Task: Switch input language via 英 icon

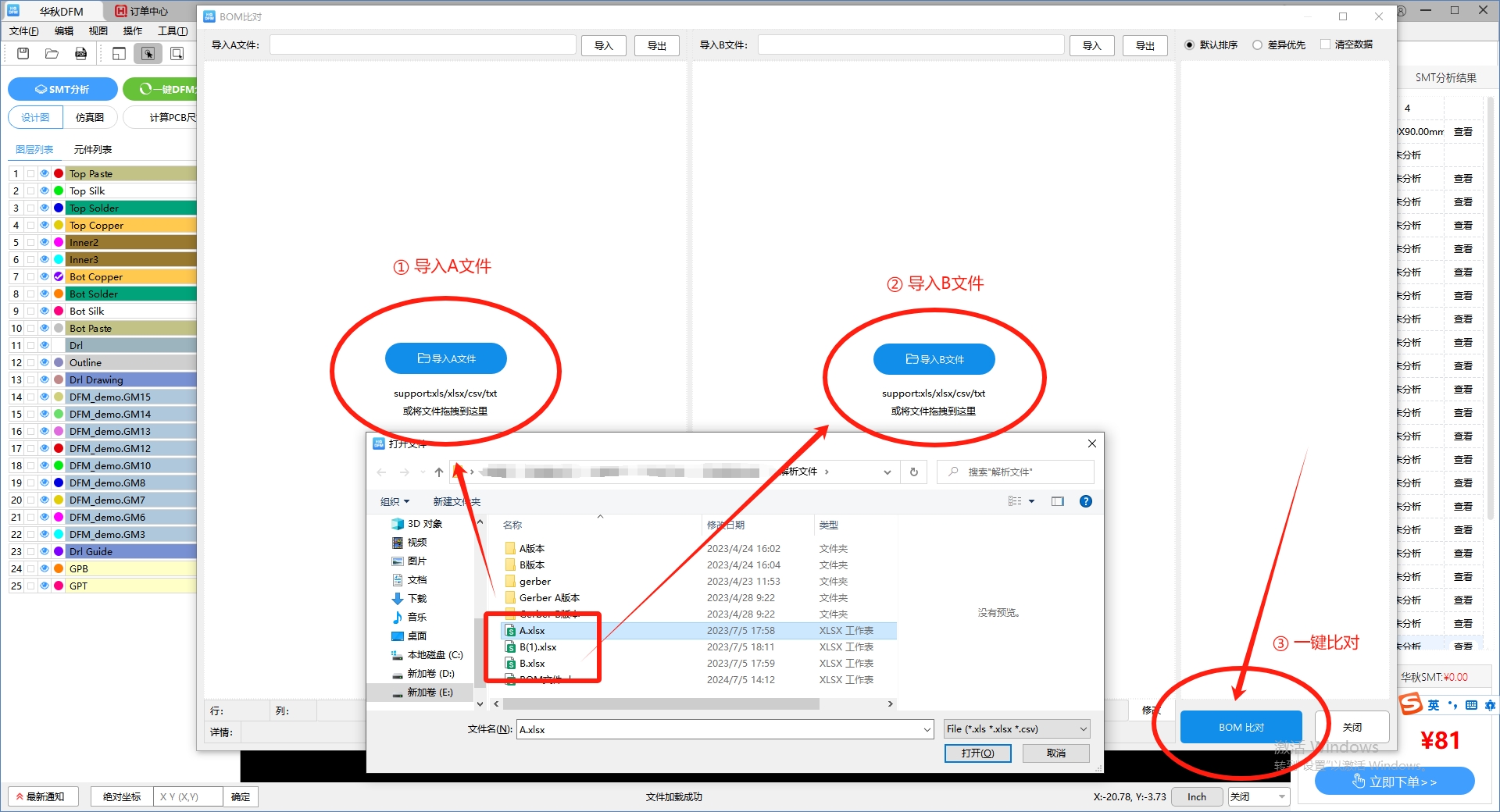Action: point(1434,705)
